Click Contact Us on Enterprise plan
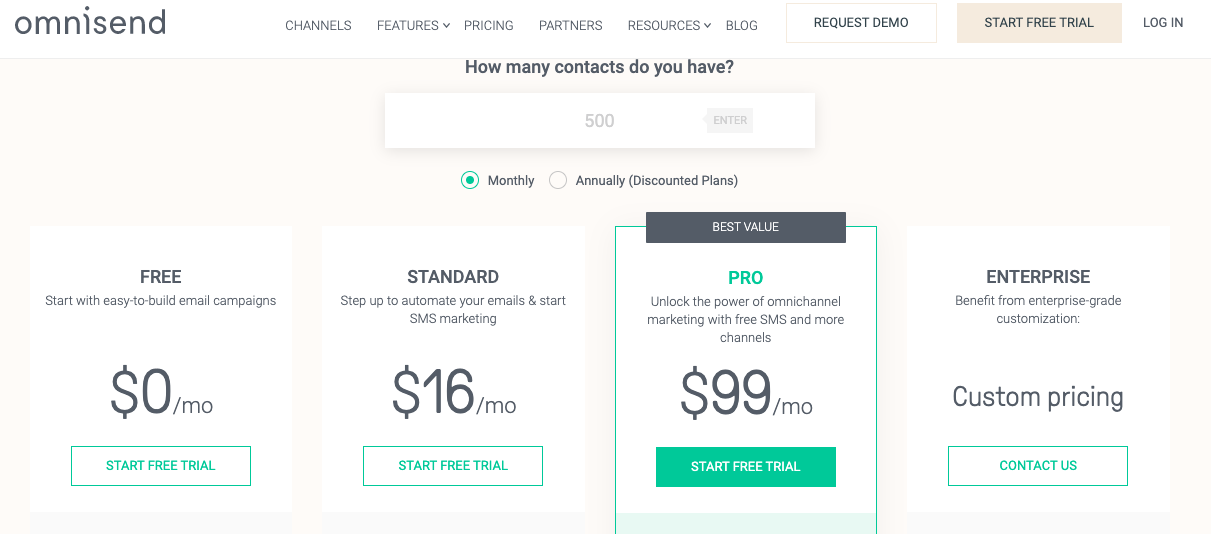The height and width of the screenshot is (534, 1211). (x=1038, y=466)
